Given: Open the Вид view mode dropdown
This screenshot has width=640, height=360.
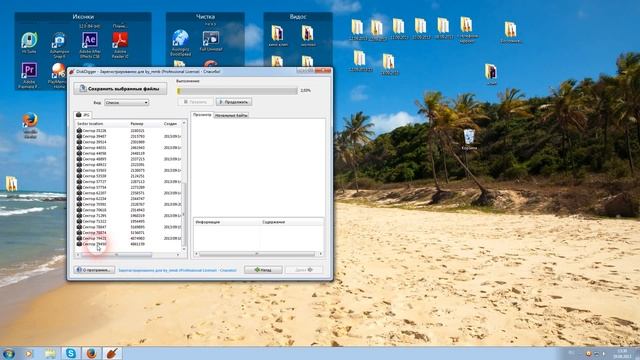Looking at the screenshot, I should 127,102.
